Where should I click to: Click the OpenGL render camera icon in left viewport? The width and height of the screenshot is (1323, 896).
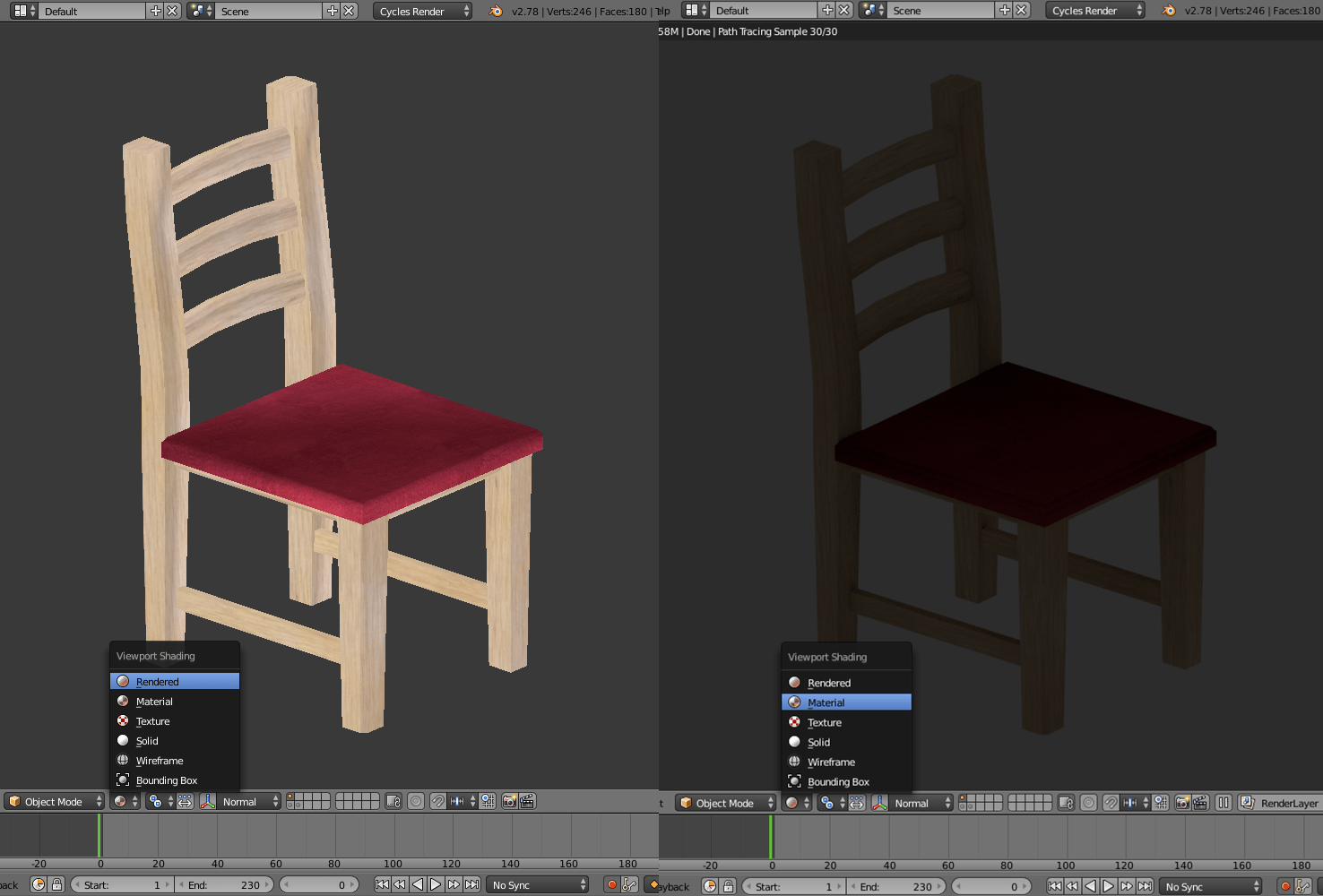click(509, 802)
